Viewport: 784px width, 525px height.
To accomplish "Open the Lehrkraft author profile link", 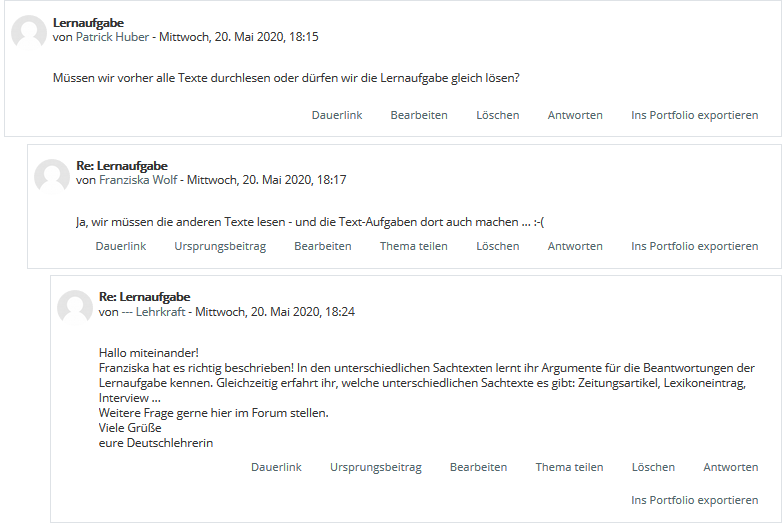I will 154,312.
